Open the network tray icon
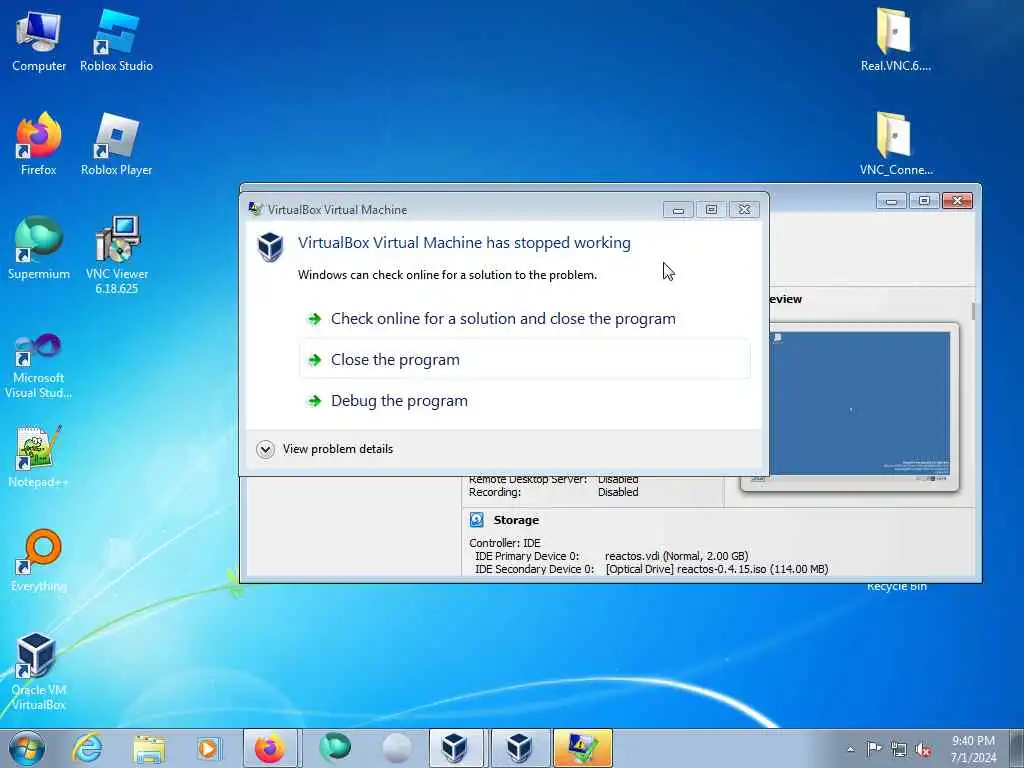The width and height of the screenshot is (1024, 768). pyautogui.click(x=899, y=749)
